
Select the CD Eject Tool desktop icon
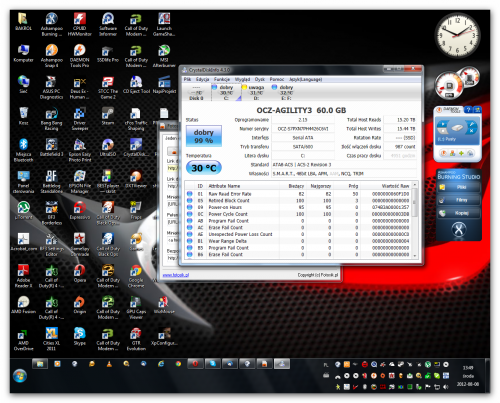click(136, 85)
